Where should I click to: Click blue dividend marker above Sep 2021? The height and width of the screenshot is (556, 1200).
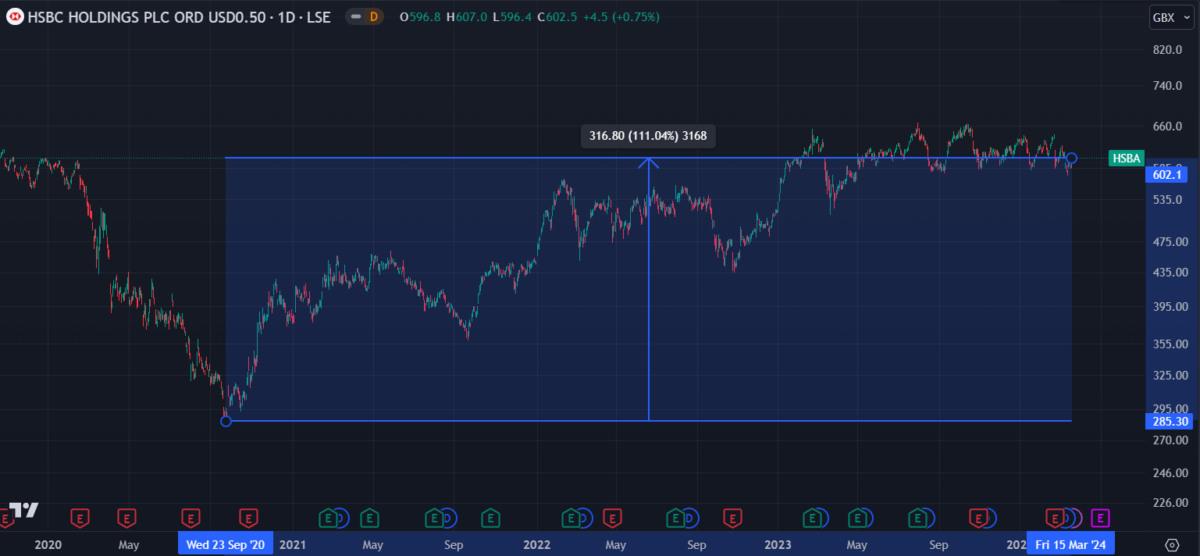point(448,517)
